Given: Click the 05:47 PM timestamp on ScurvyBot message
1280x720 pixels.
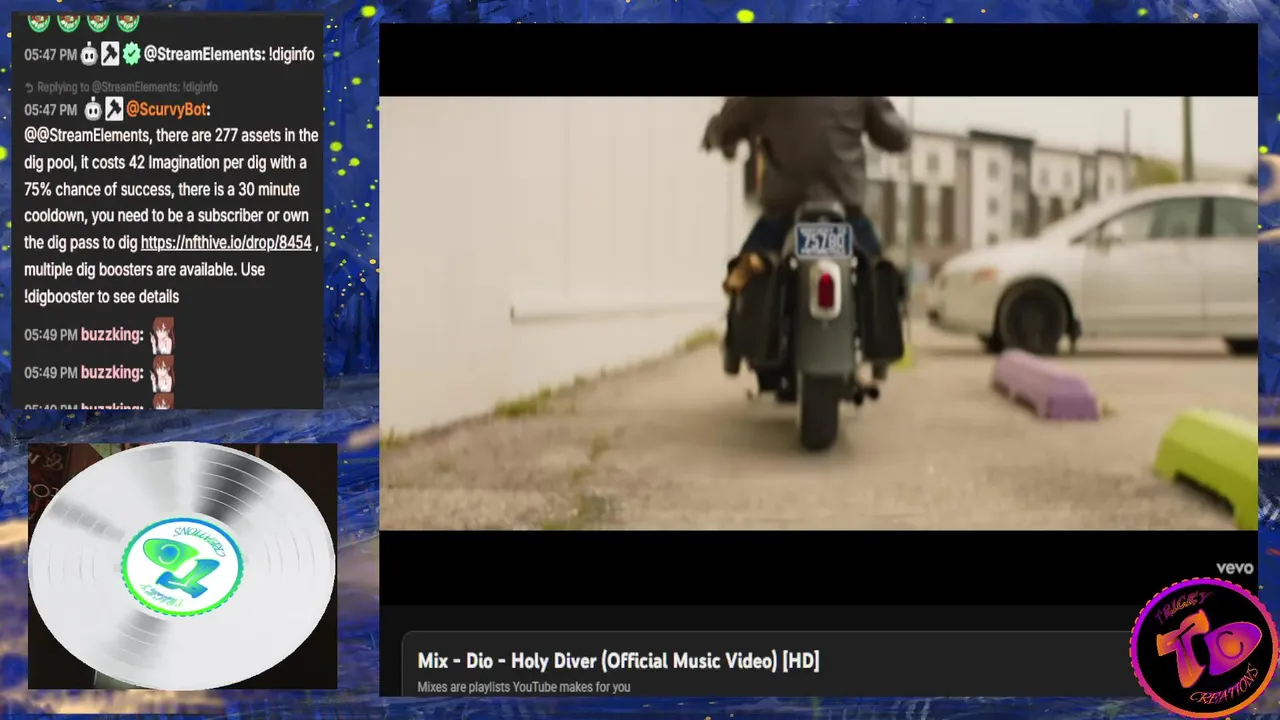Looking at the screenshot, I should [x=50, y=109].
